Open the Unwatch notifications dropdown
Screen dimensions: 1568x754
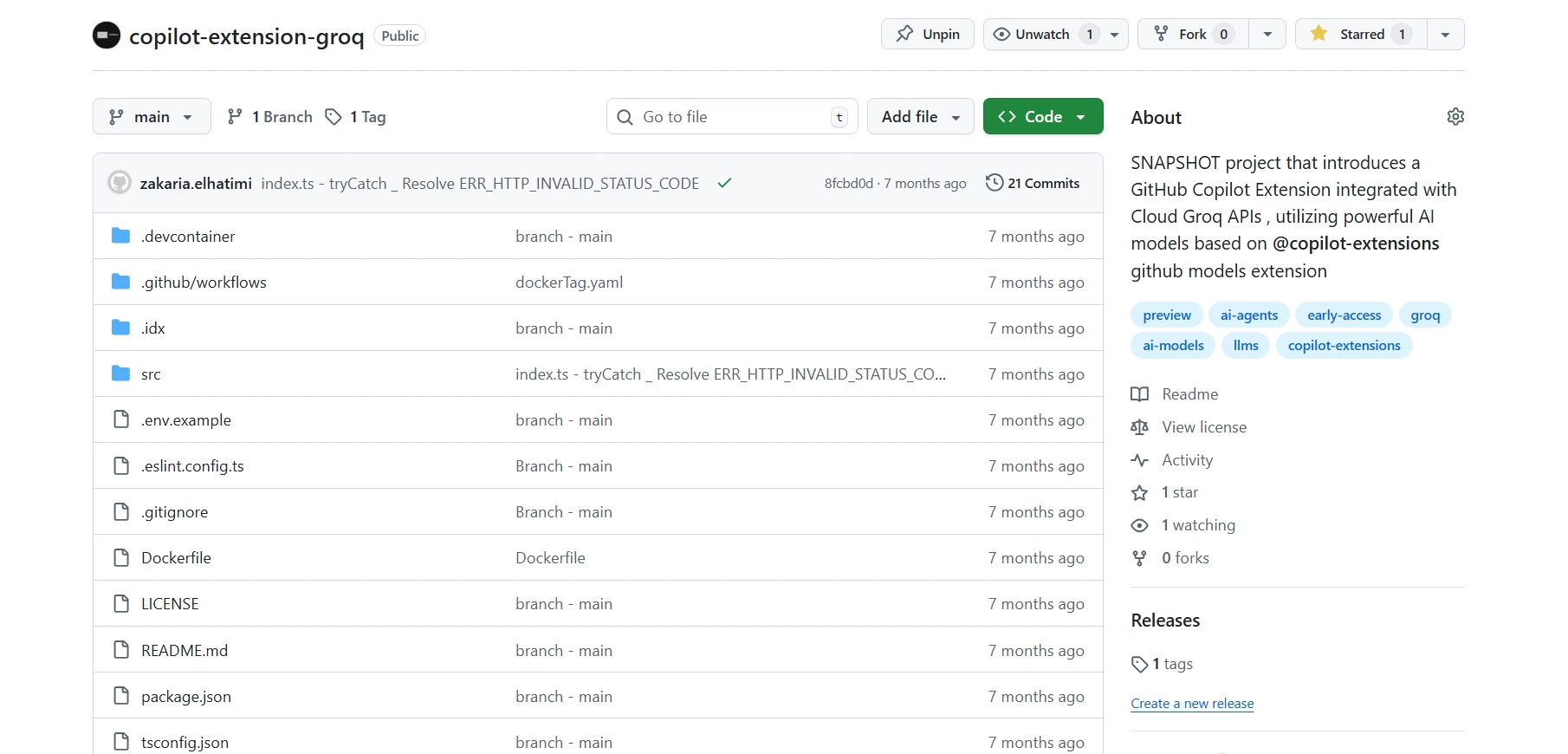point(1055,34)
